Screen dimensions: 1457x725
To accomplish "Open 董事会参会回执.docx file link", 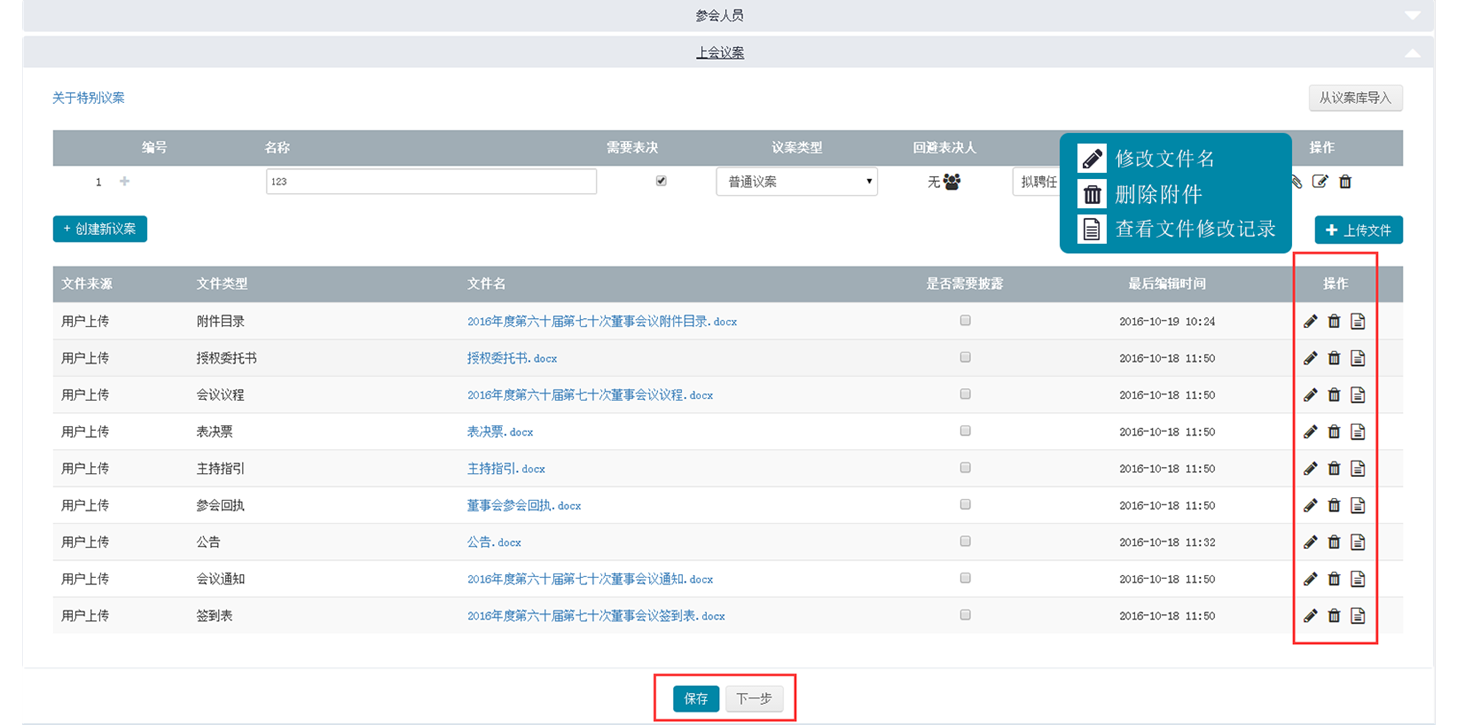I will tap(524, 505).
